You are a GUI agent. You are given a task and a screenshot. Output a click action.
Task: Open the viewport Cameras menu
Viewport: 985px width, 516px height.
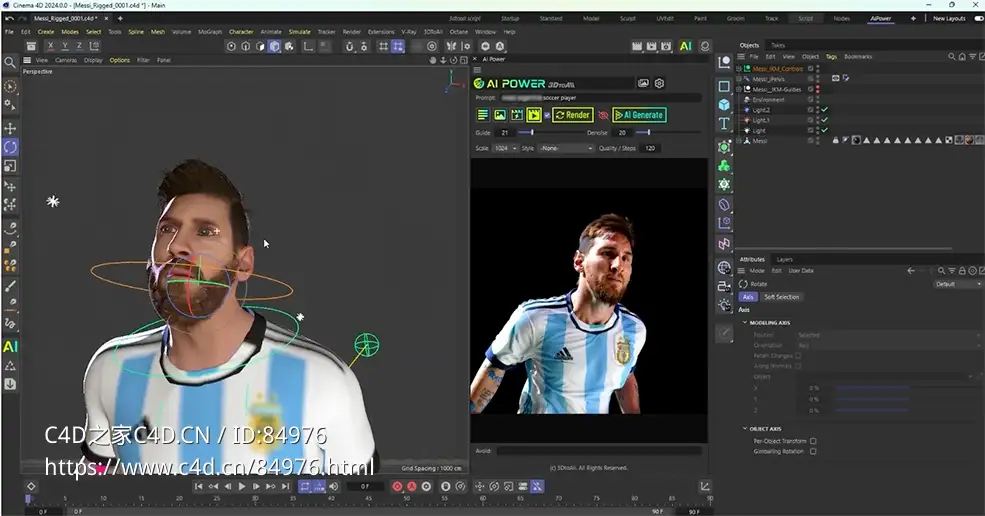click(66, 60)
